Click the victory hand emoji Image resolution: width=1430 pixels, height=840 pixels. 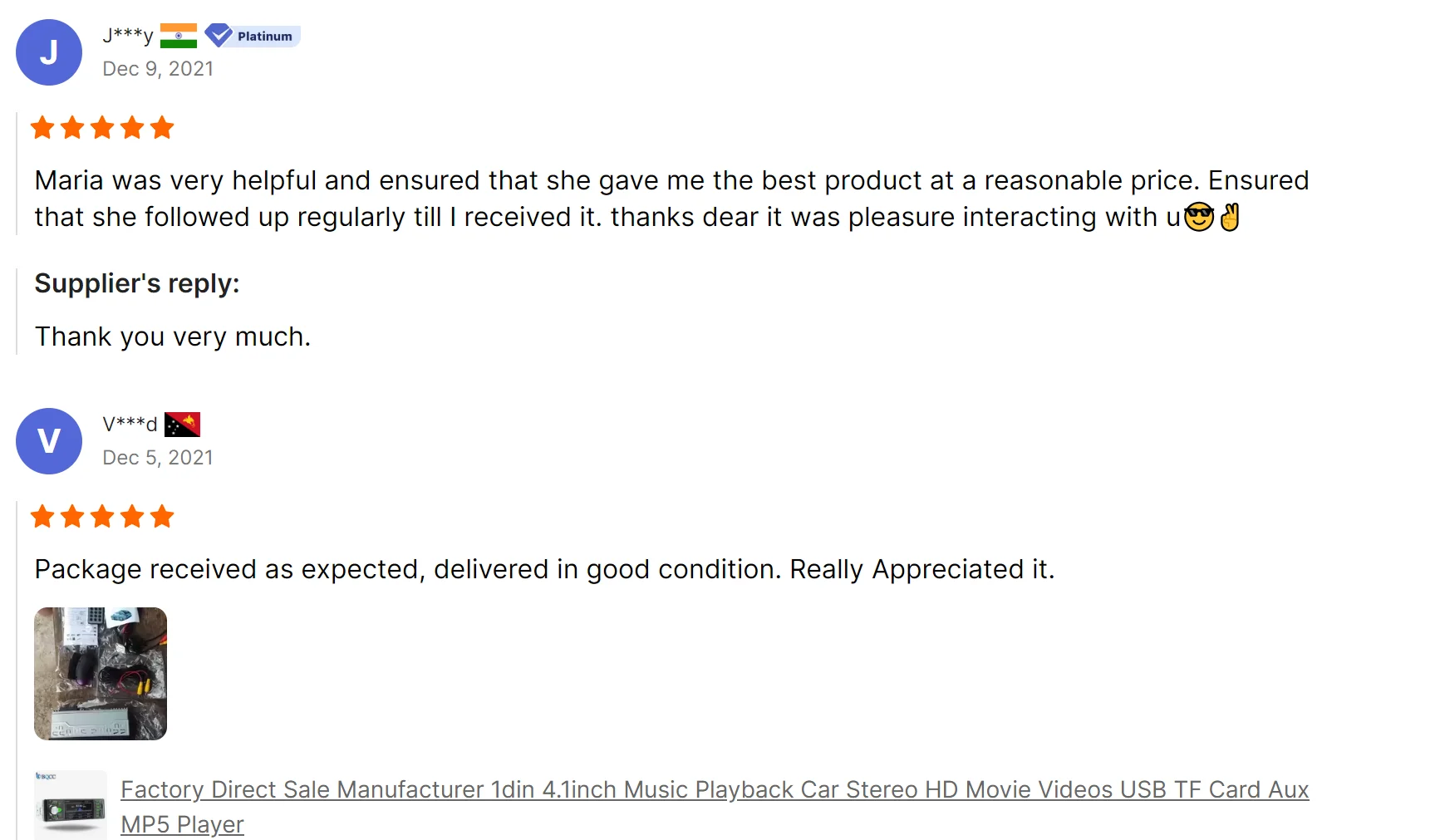pyautogui.click(x=1230, y=217)
